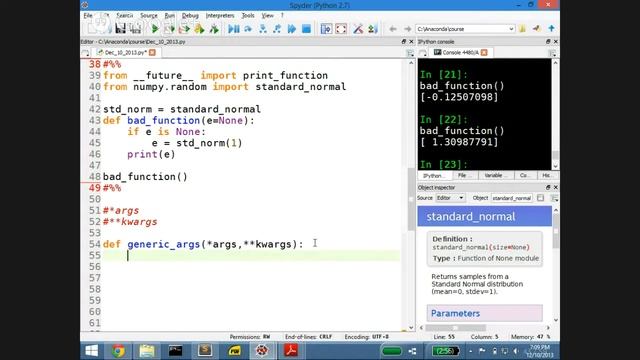Undock the Object inspector pane
The height and width of the screenshot is (360, 640).
[548, 187]
